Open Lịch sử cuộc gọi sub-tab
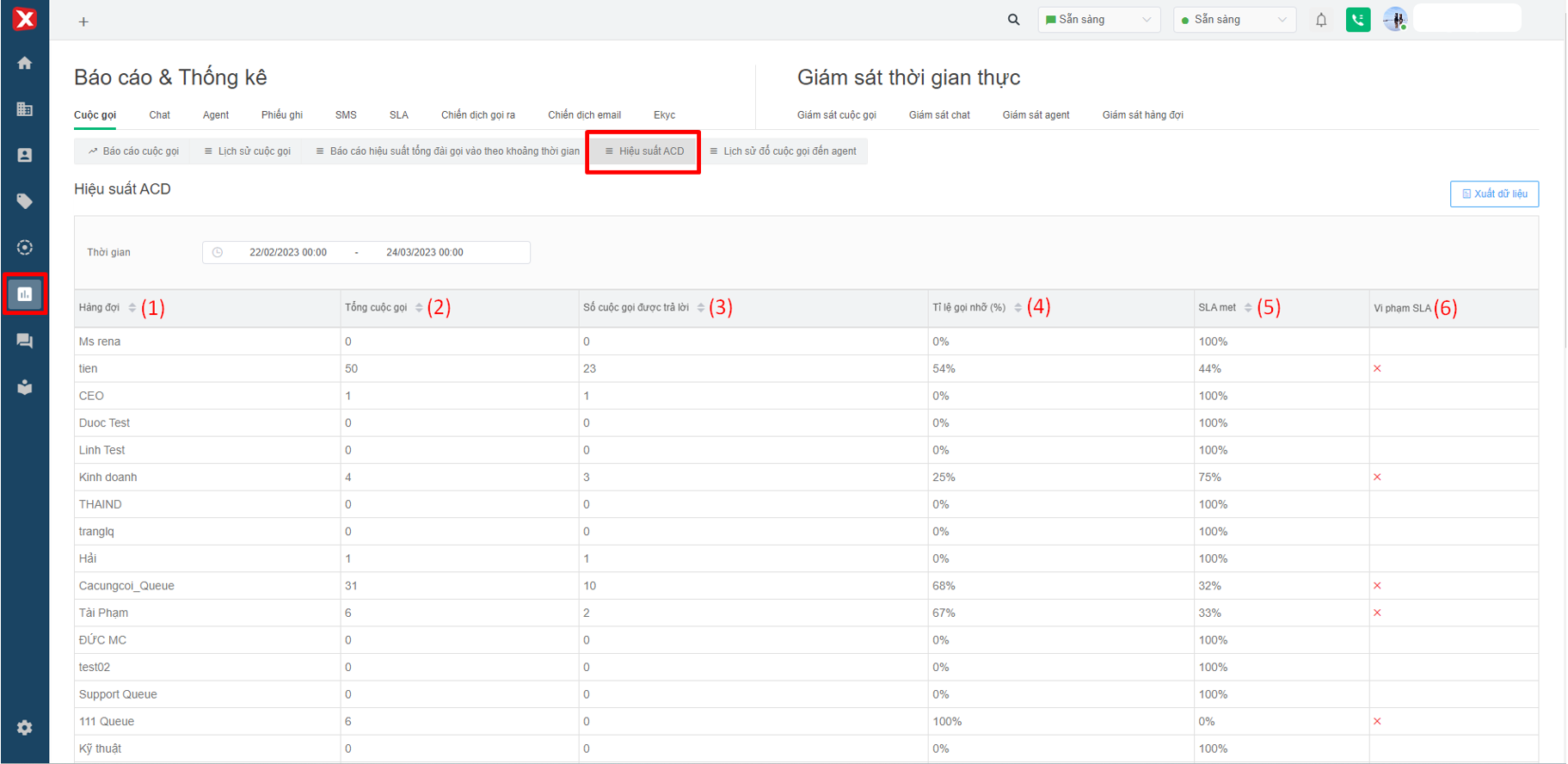Screen dimensions: 1568x764 pos(248,151)
